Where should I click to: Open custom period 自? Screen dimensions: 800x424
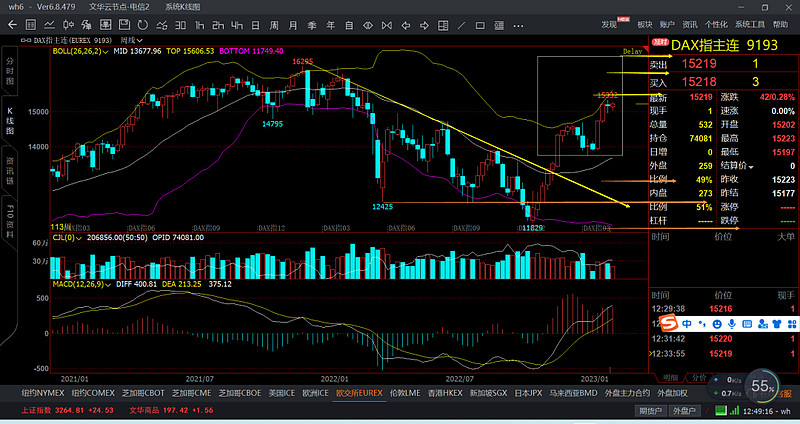tap(349, 25)
